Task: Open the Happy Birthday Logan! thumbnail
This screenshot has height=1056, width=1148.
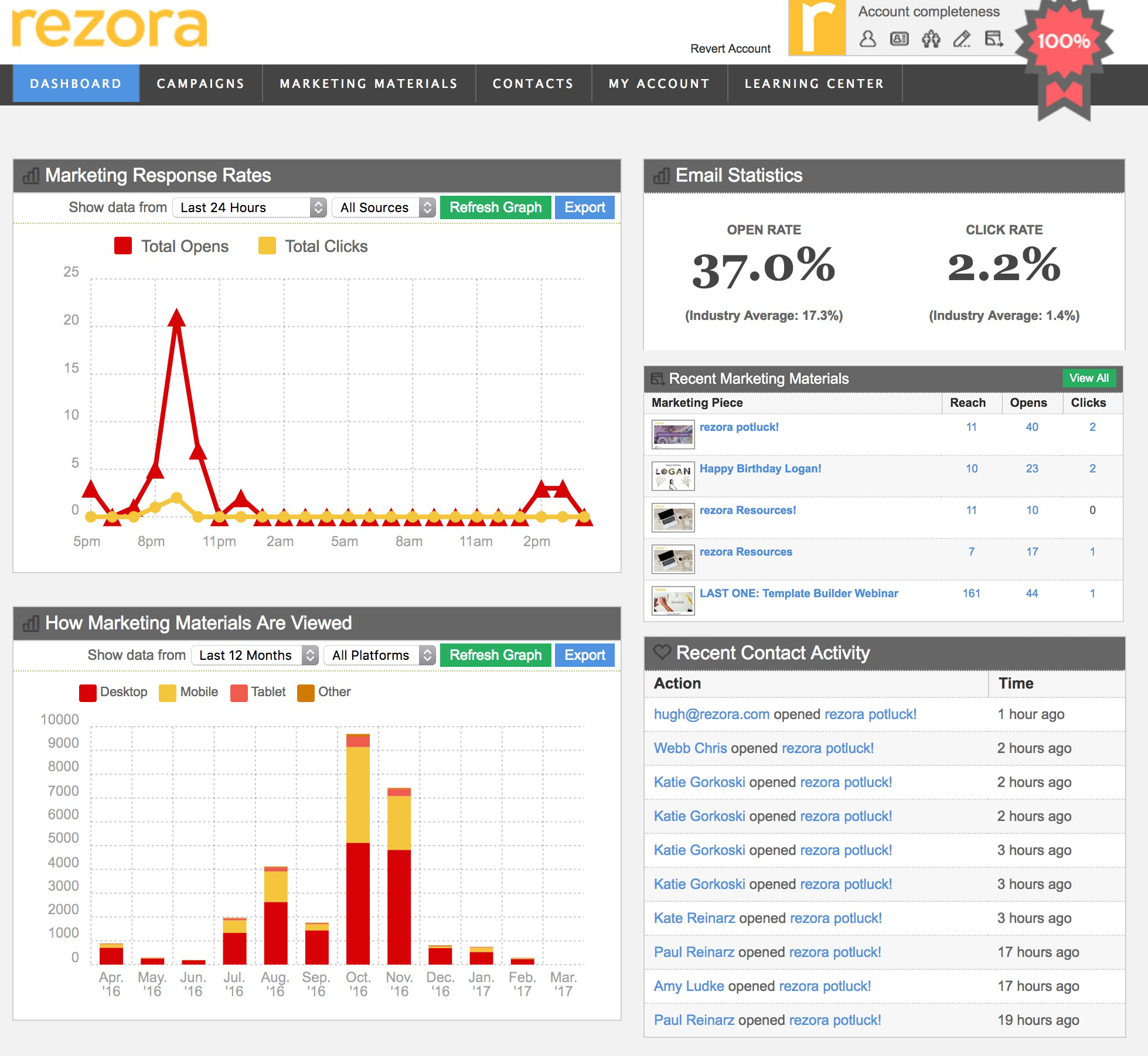Action: tap(673, 476)
